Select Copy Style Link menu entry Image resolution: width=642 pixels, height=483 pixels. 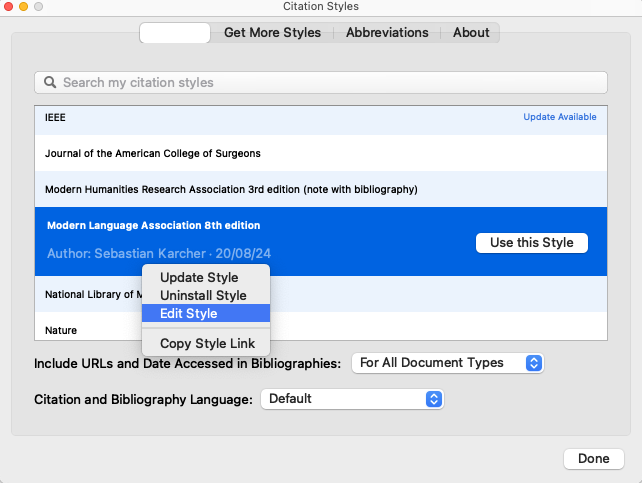coord(206,343)
